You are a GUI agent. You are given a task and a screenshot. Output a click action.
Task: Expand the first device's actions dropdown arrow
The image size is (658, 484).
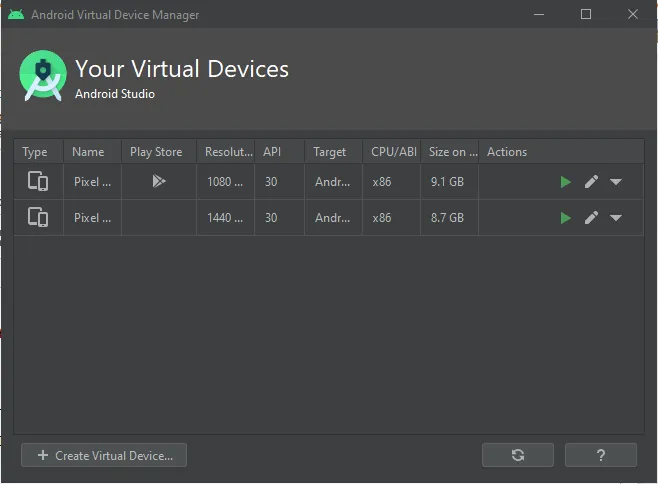[616, 182]
